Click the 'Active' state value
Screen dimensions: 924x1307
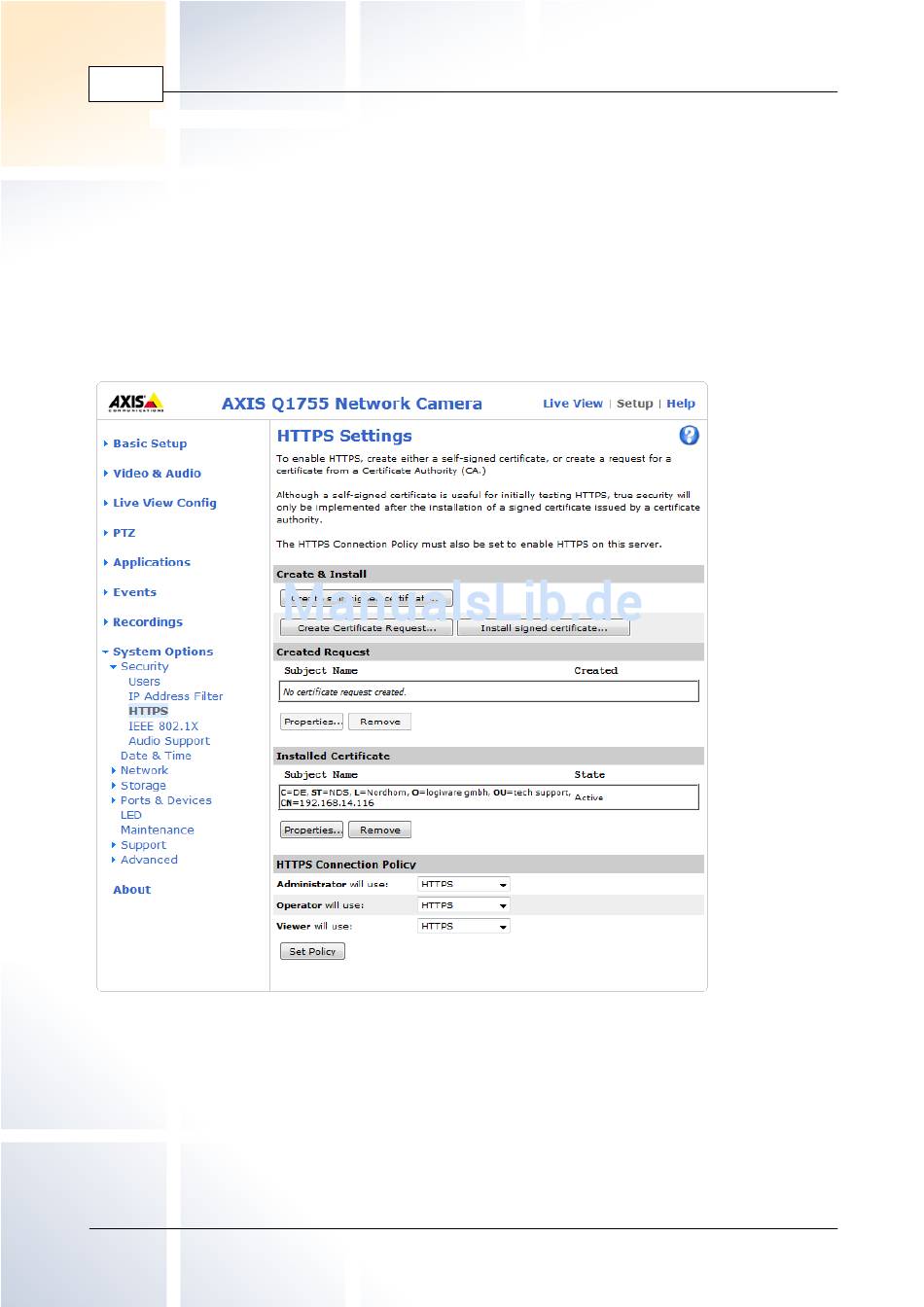tap(588, 797)
